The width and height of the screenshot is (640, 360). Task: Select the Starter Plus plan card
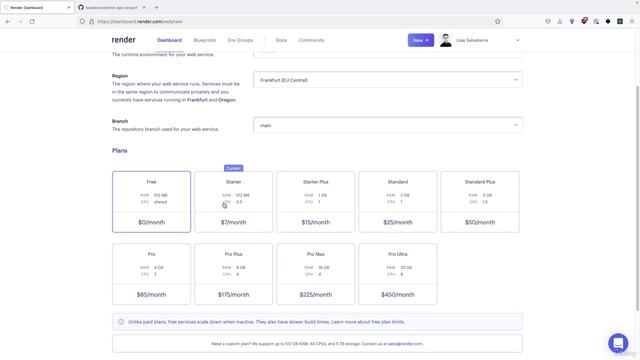[316, 202]
